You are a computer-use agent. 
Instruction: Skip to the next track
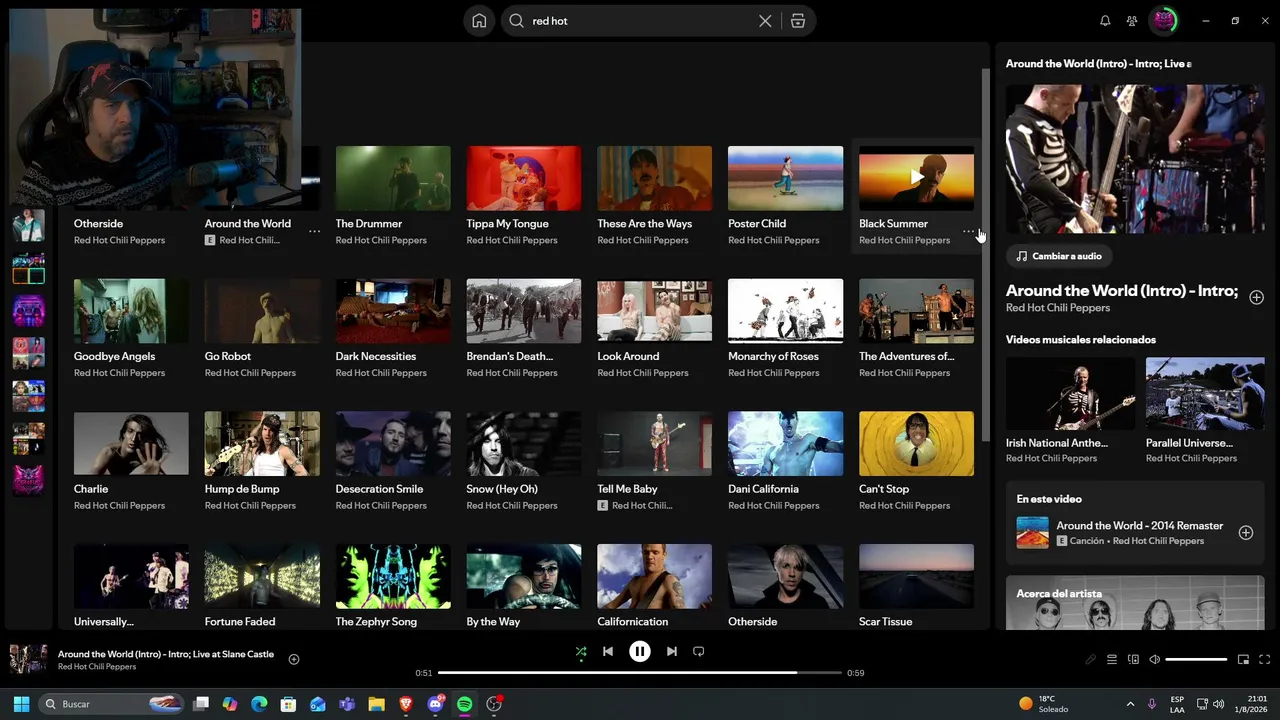[x=672, y=651]
